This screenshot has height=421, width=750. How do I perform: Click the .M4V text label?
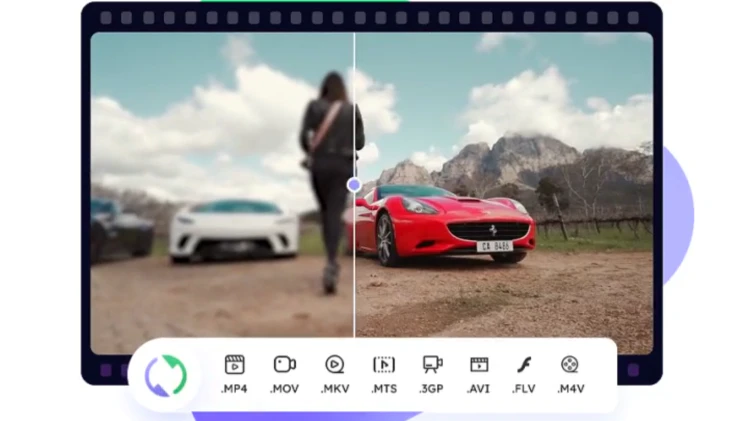pos(570,389)
